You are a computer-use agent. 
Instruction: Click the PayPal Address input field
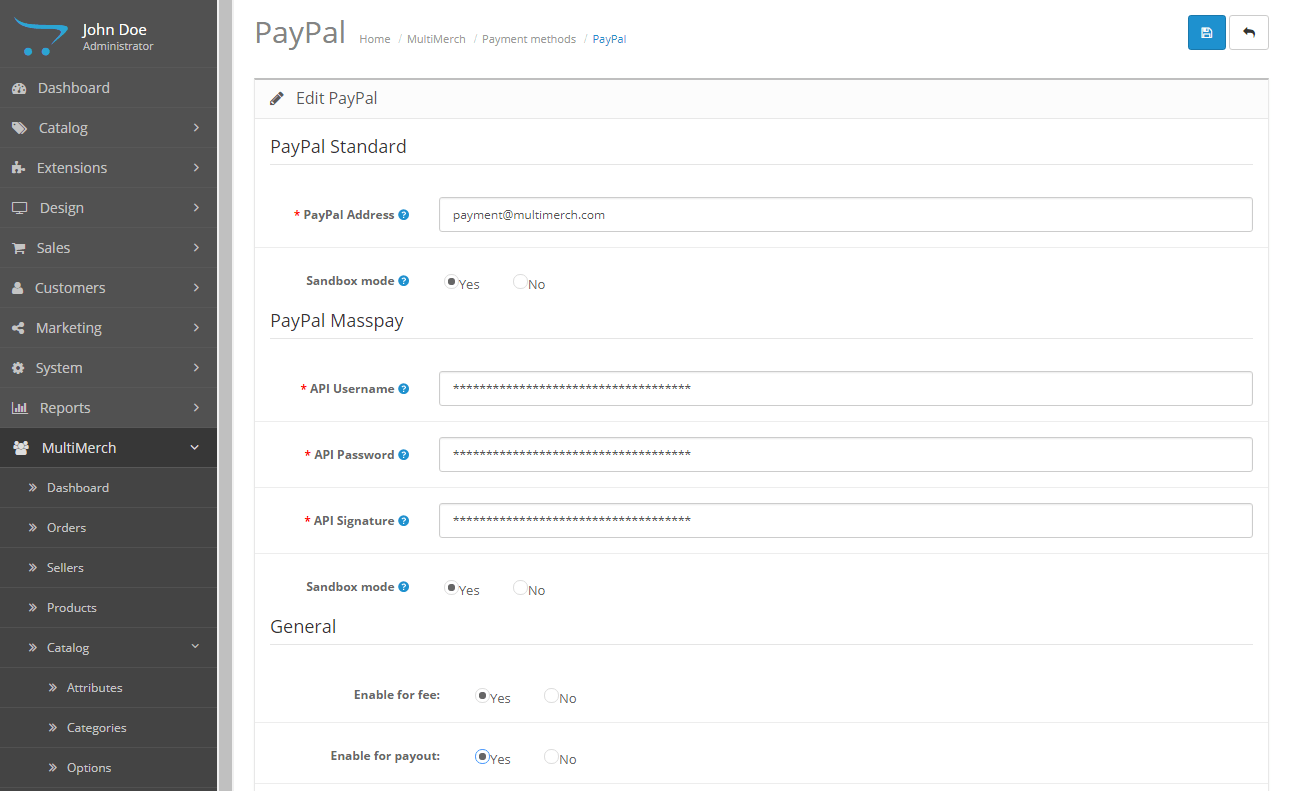(x=845, y=215)
